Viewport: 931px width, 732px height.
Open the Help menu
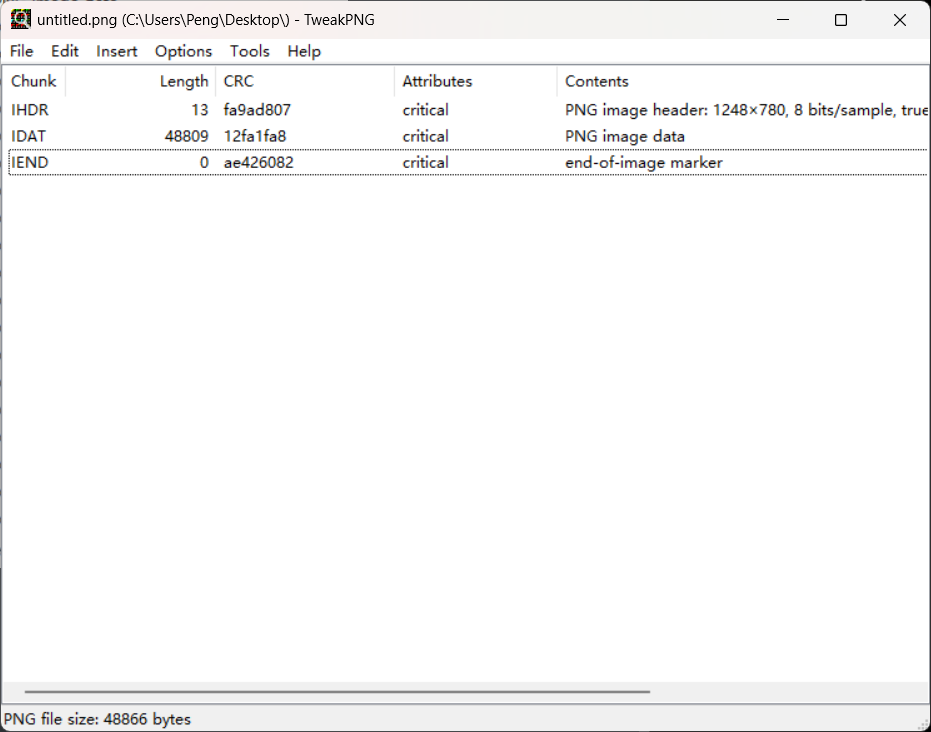coord(304,51)
